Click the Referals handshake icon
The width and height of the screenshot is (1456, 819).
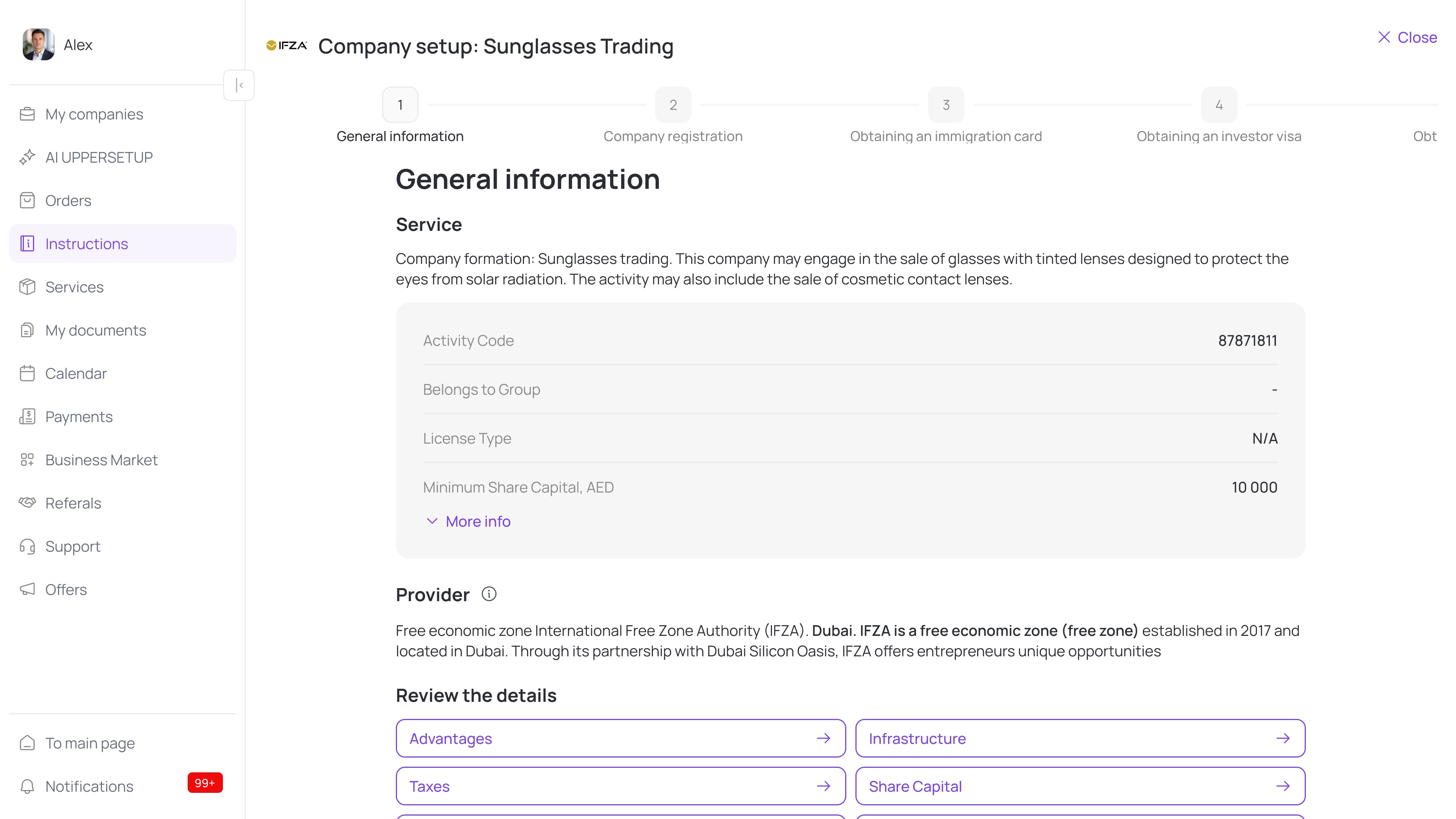pyautogui.click(x=27, y=502)
